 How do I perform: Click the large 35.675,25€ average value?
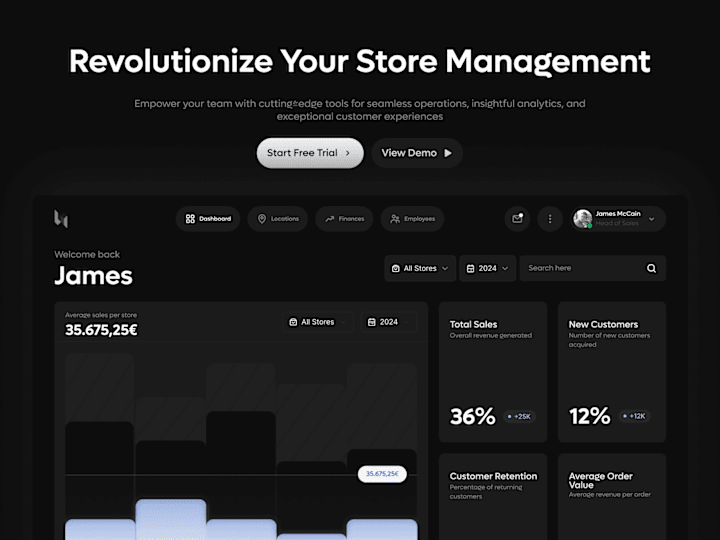tap(101, 330)
